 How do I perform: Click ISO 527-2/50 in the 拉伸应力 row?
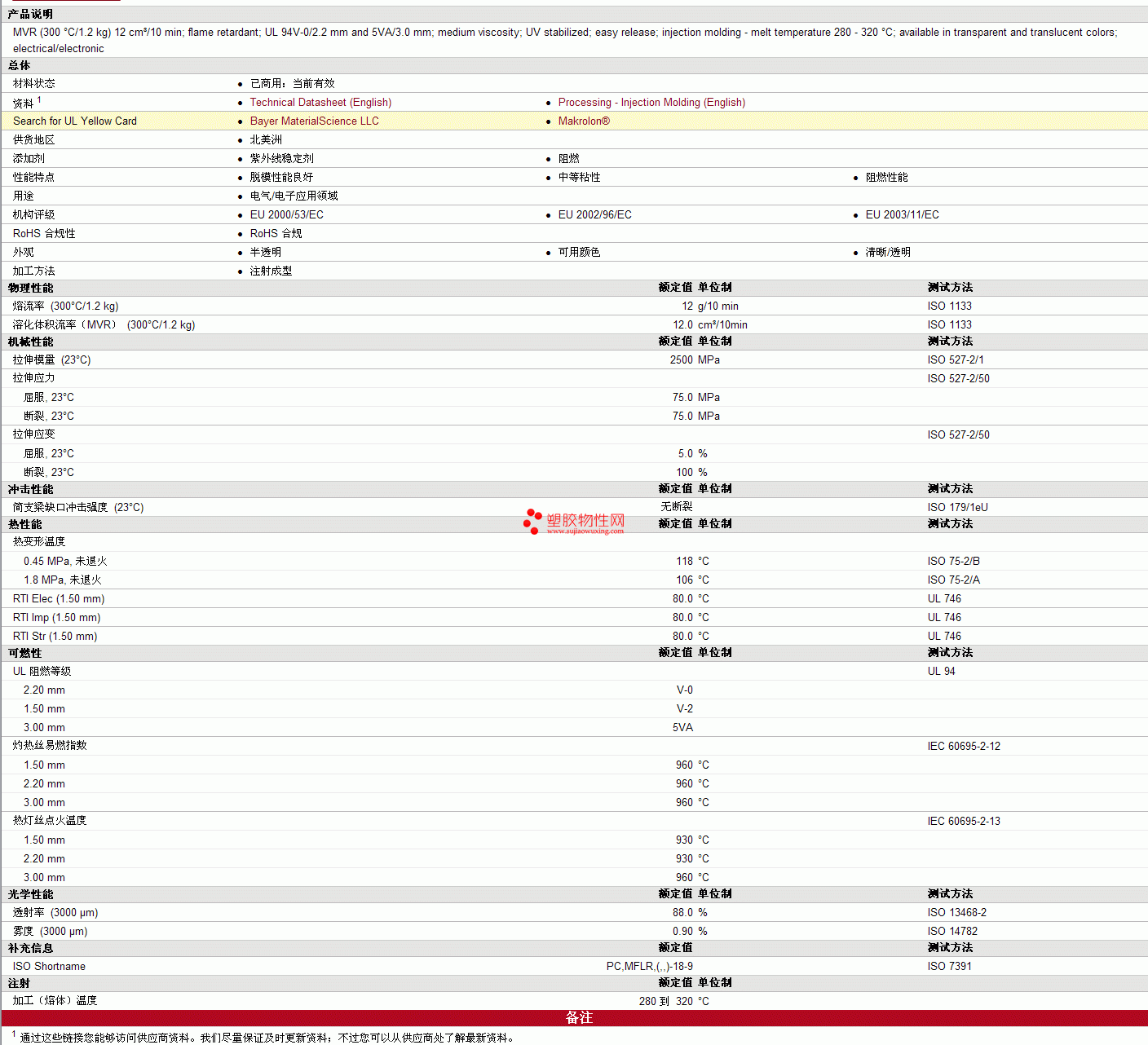click(x=959, y=379)
